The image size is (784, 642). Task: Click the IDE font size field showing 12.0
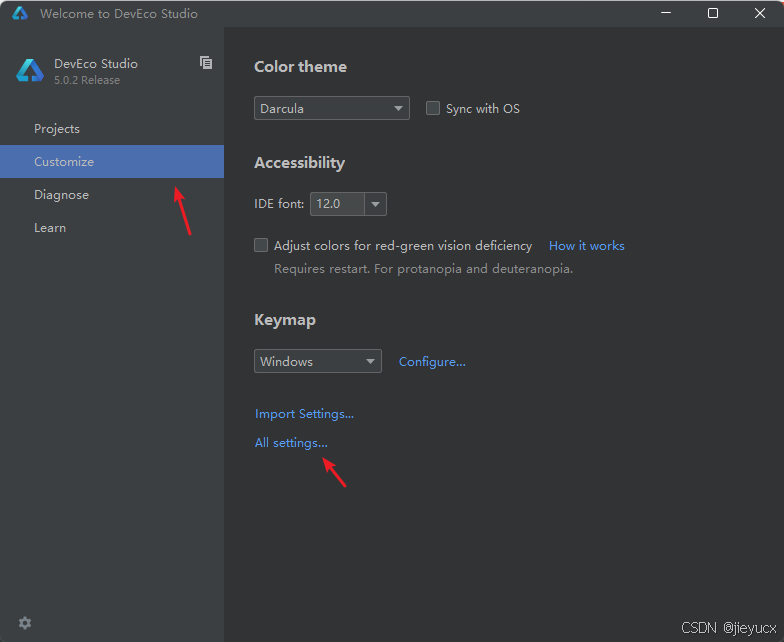338,204
